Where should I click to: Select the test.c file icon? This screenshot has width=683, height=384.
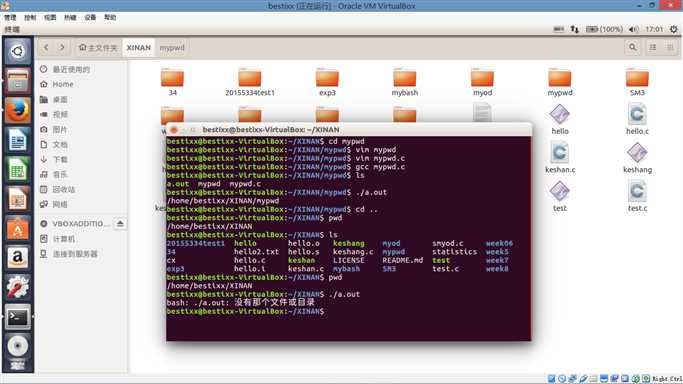(637, 192)
